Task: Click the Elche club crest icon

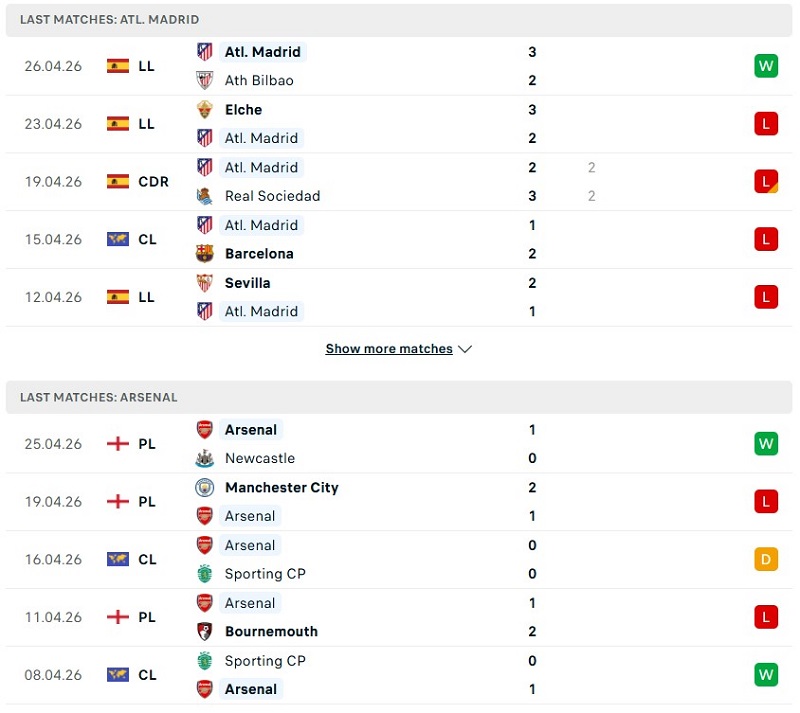Action: click(205, 110)
